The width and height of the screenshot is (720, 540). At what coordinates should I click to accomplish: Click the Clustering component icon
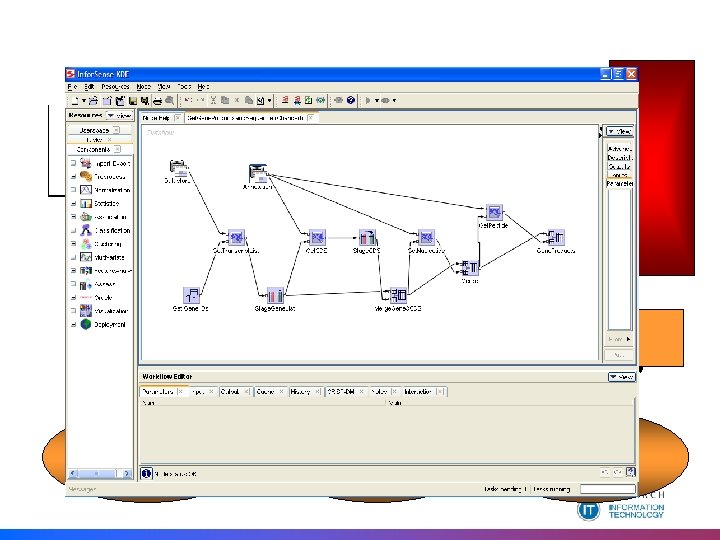point(86,244)
